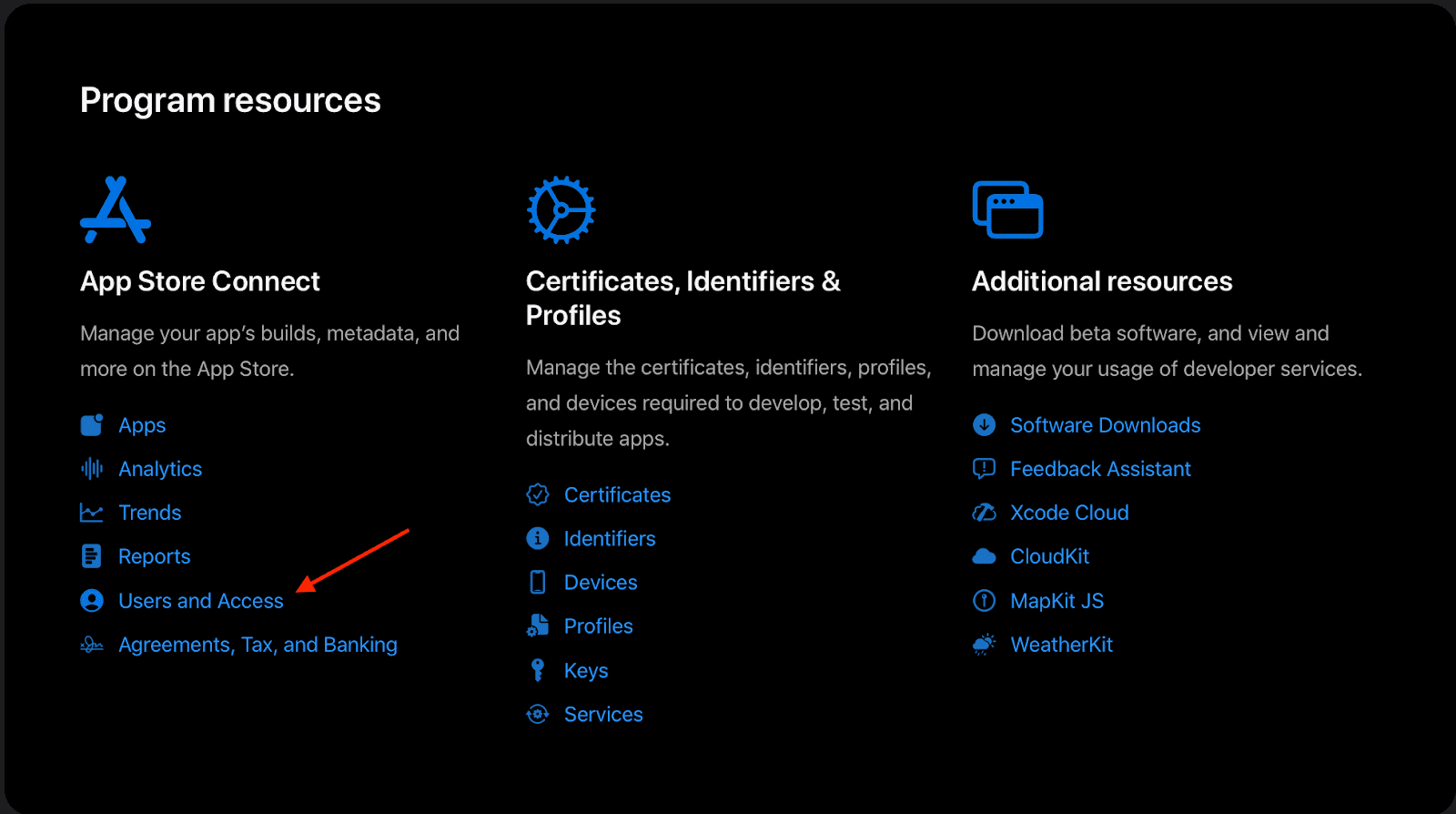Image resolution: width=1456 pixels, height=814 pixels.
Task: Click the Certificates, Identifiers & Profiles heading
Action: pos(683,298)
